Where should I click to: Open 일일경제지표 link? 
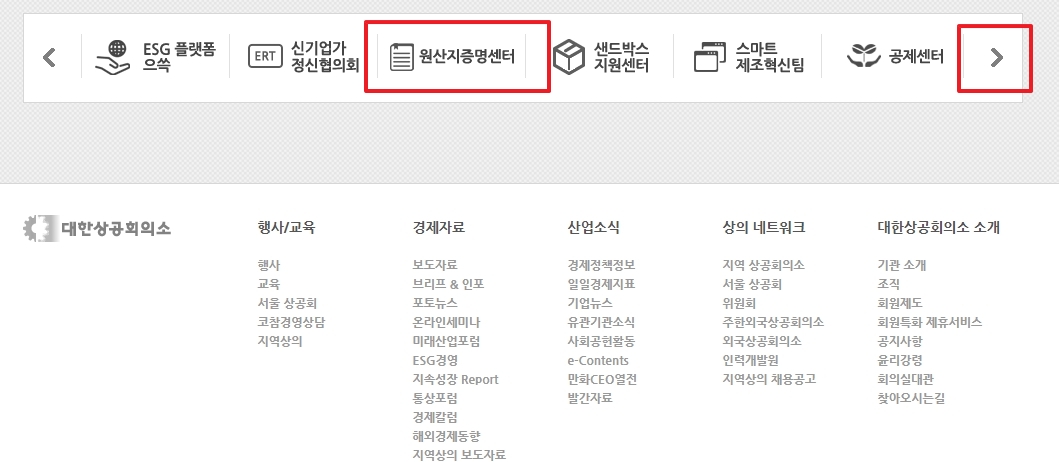[x=601, y=284]
